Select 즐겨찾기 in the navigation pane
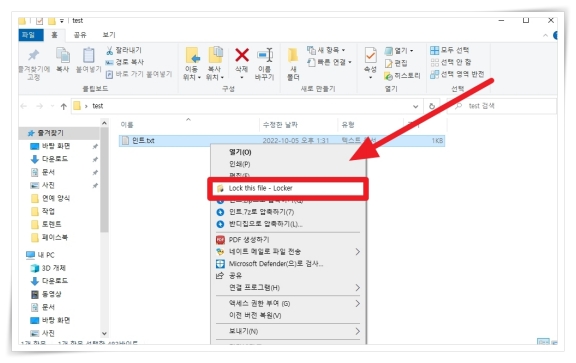The width and height of the screenshot is (576, 363). pyautogui.click(x=50, y=133)
